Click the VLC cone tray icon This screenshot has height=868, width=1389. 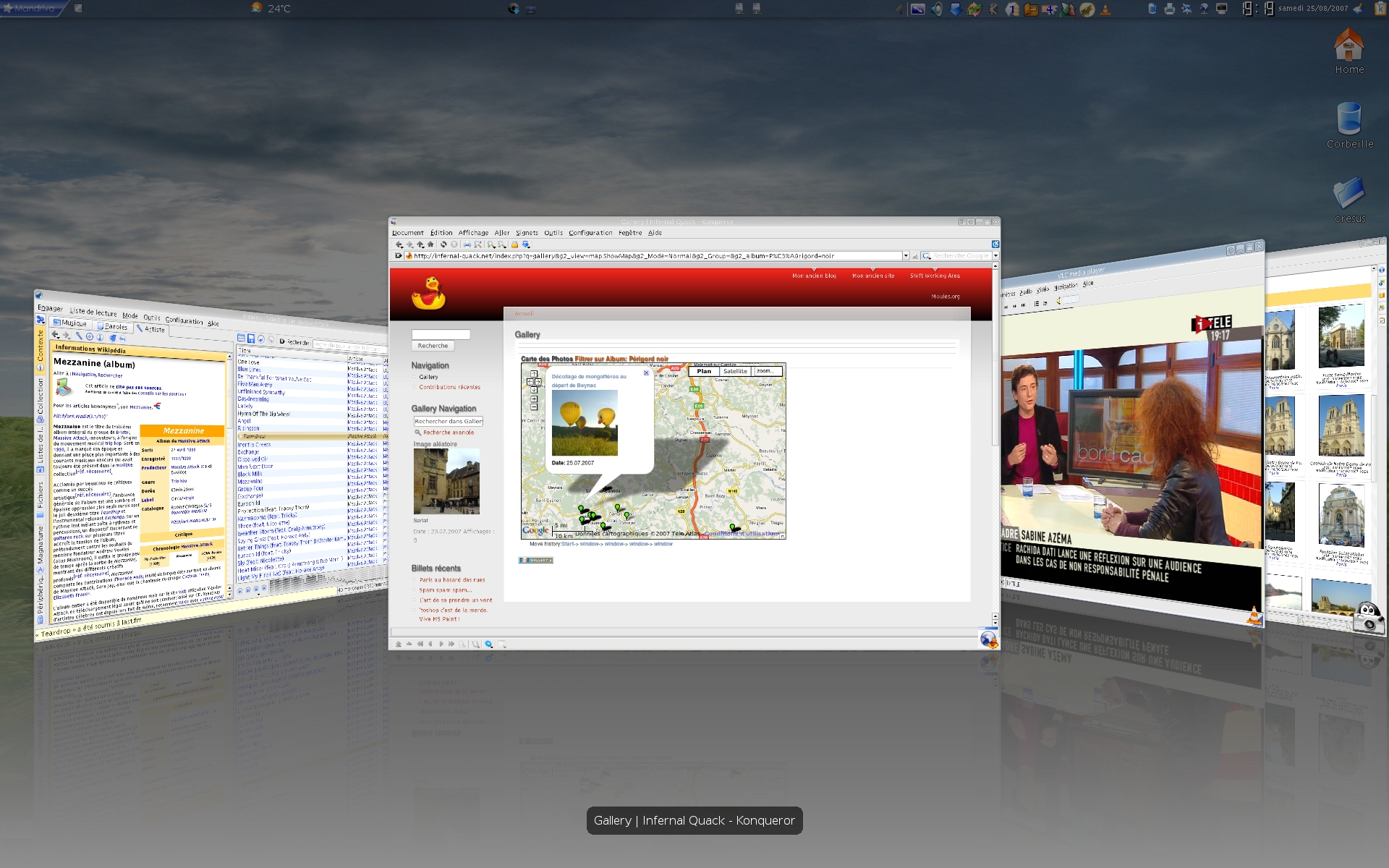coord(1104,9)
